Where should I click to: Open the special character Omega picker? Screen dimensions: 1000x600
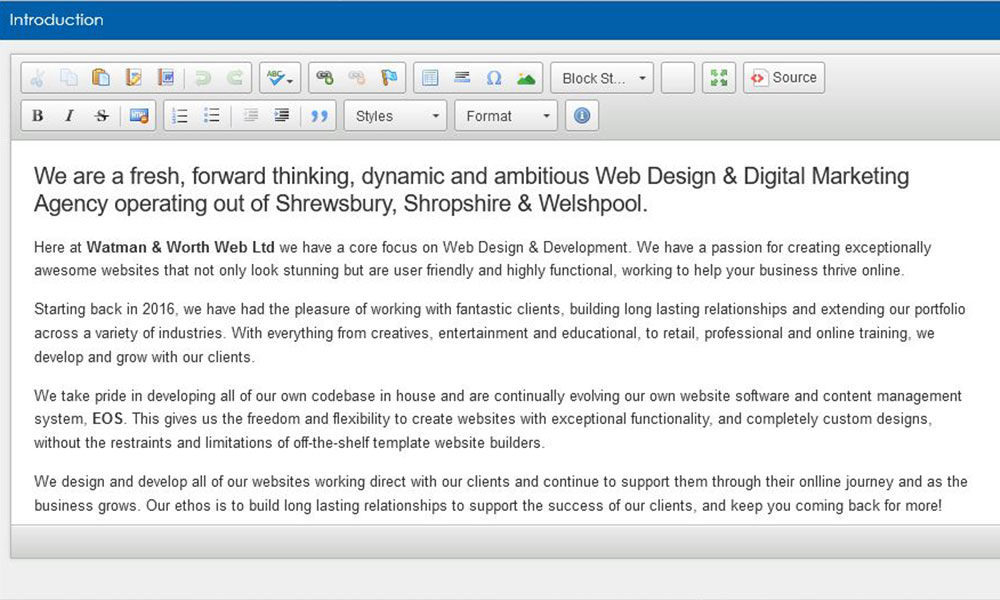point(494,78)
